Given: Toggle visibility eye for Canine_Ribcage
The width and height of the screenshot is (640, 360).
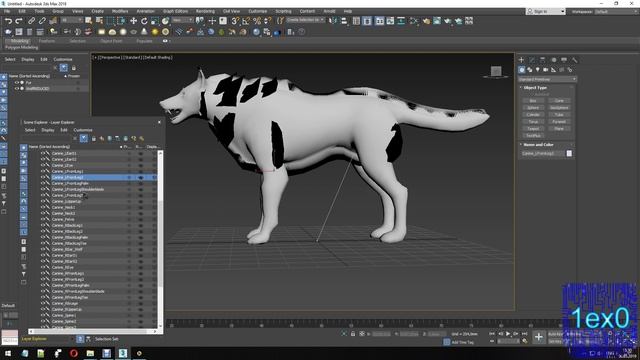Looking at the screenshot, I should click(43, 303).
